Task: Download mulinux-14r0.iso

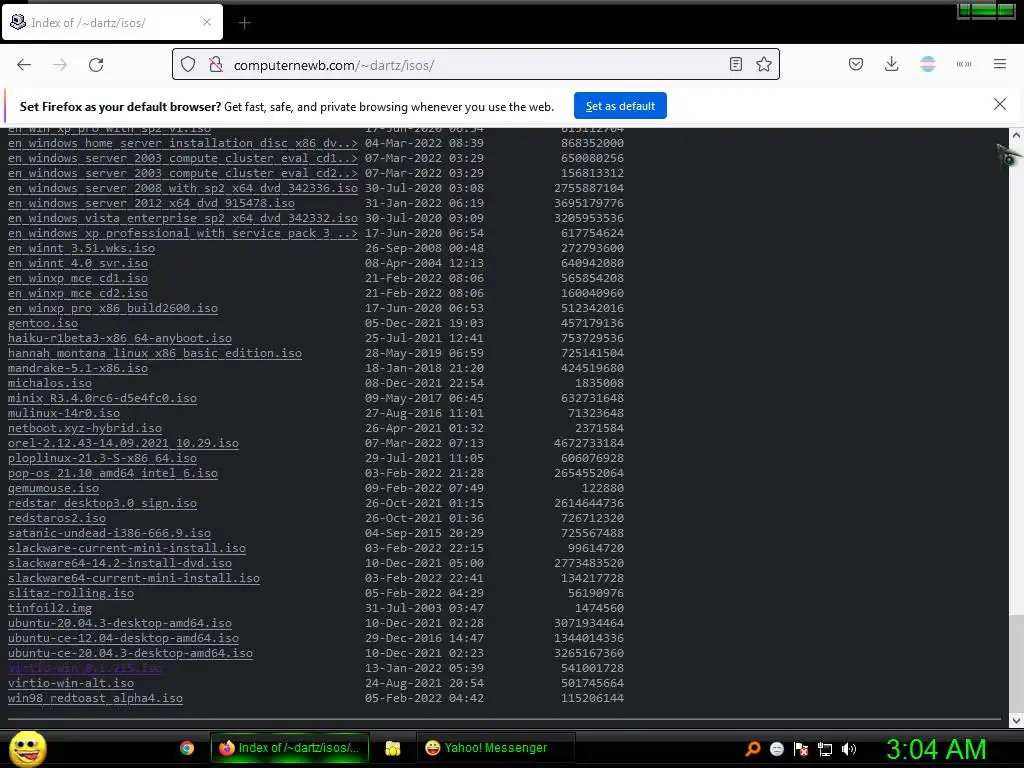Action: click(64, 413)
